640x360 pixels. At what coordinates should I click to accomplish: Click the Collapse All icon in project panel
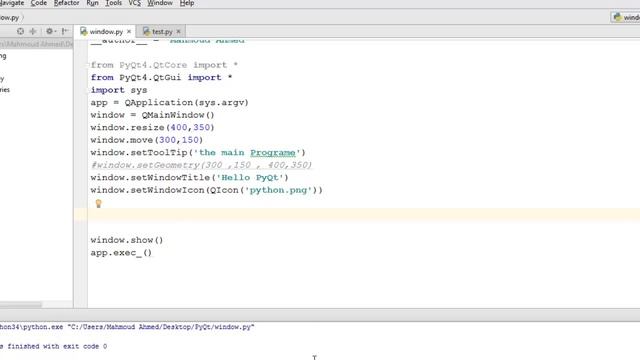(33, 31)
